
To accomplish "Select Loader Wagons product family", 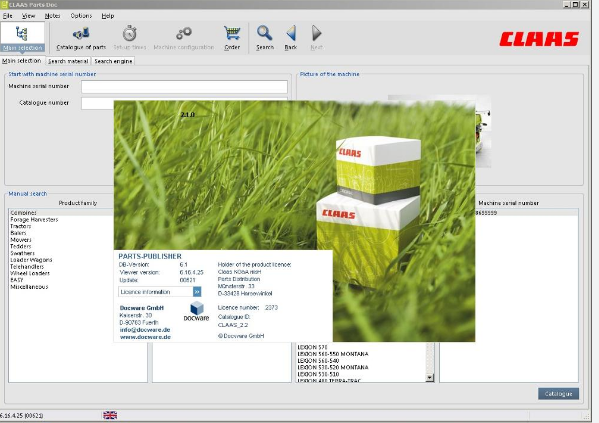I will (x=31, y=260).
